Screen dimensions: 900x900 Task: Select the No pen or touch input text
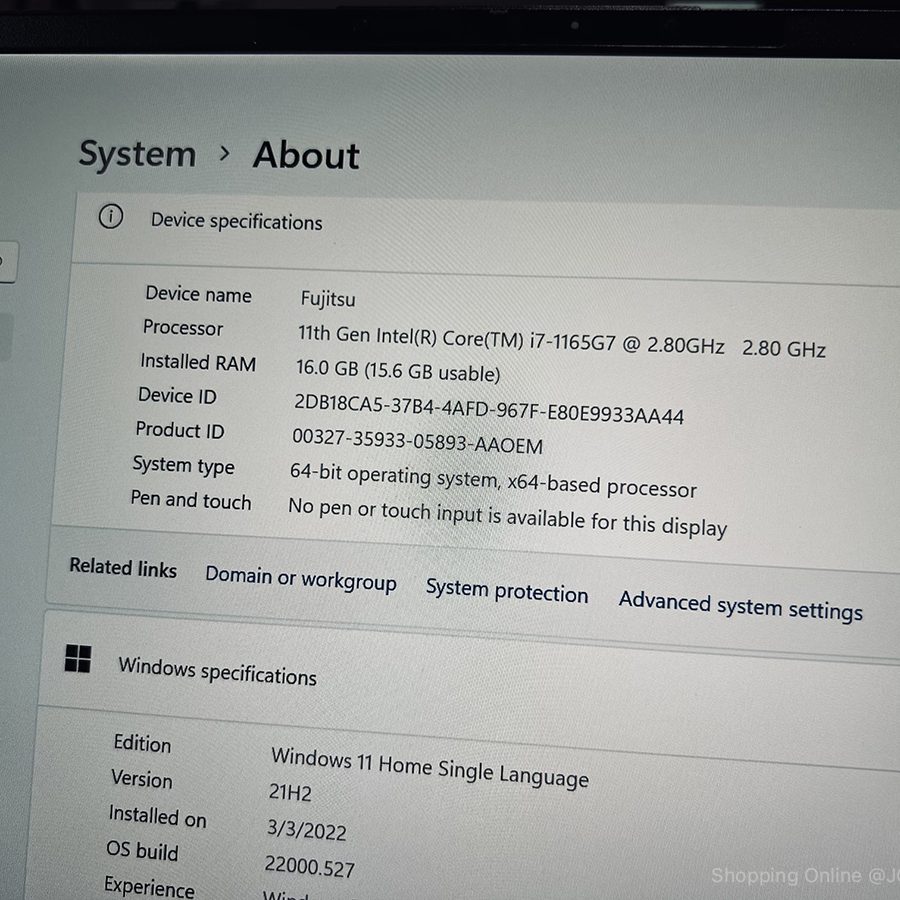click(x=507, y=518)
